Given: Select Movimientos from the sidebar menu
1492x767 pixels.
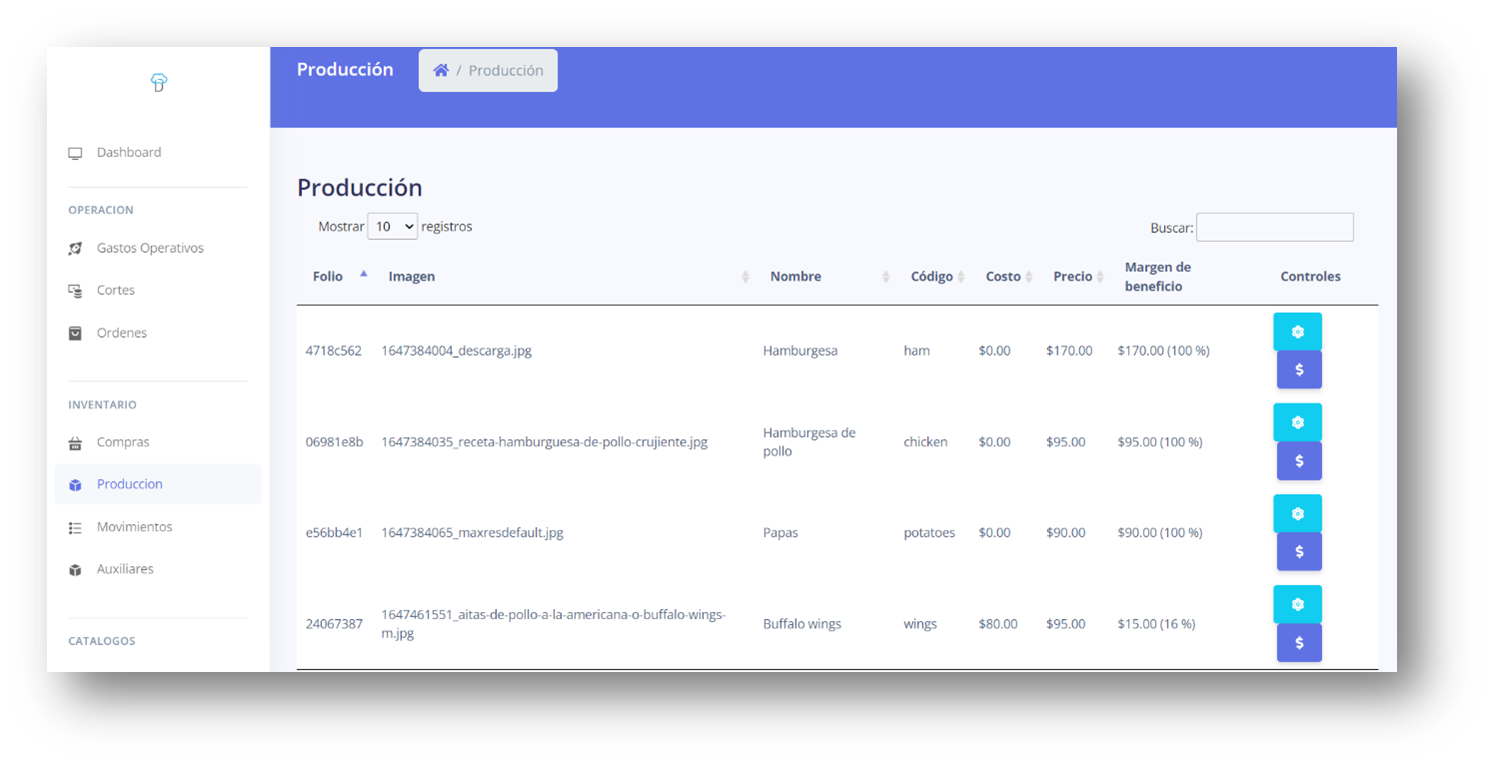Looking at the screenshot, I should [x=134, y=527].
